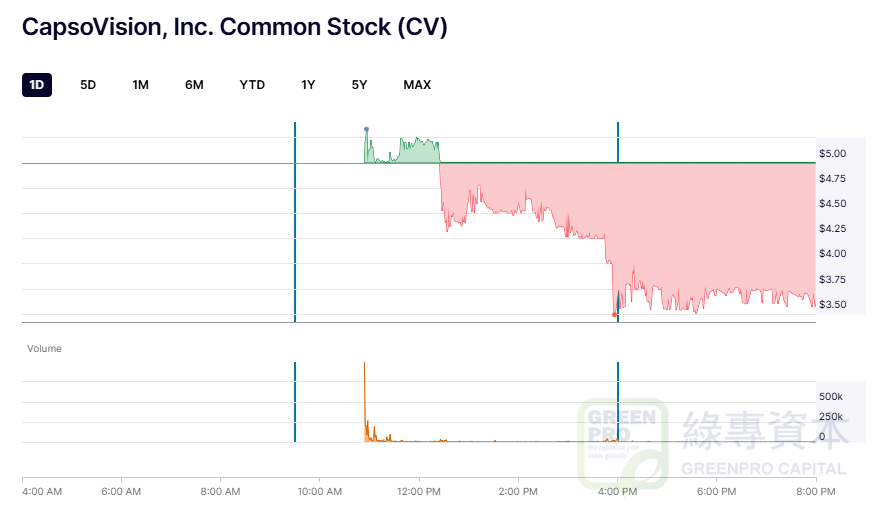Click the 4:00 PM time axis label
875x511 pixels.
tap(617, 491)
